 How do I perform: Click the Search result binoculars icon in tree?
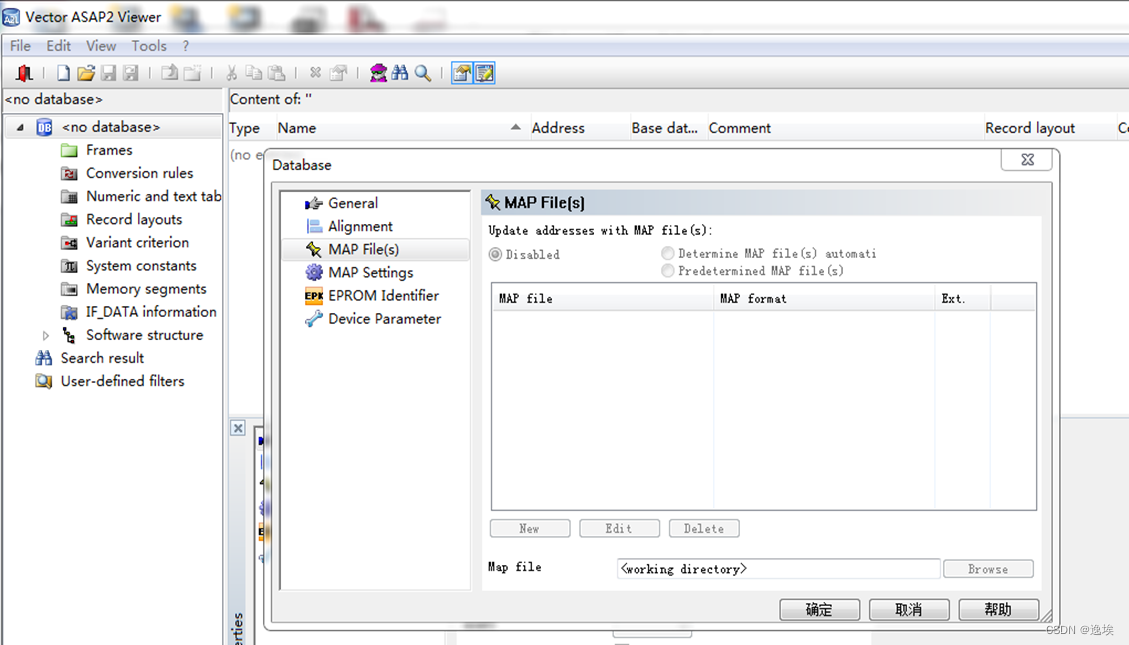click(x=44, y=358)
